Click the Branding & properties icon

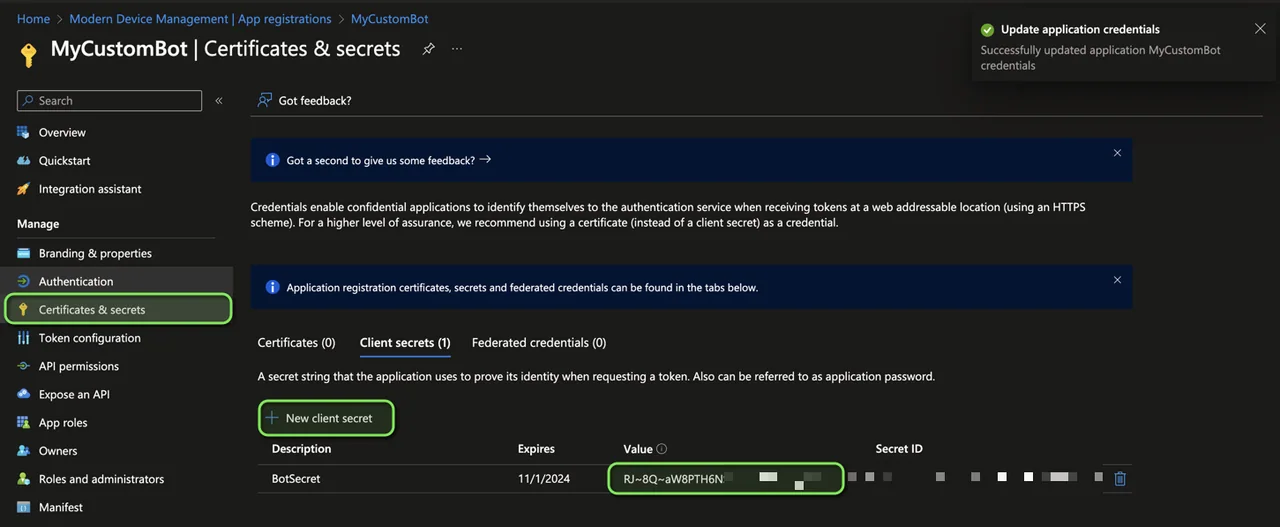(24, 253)
